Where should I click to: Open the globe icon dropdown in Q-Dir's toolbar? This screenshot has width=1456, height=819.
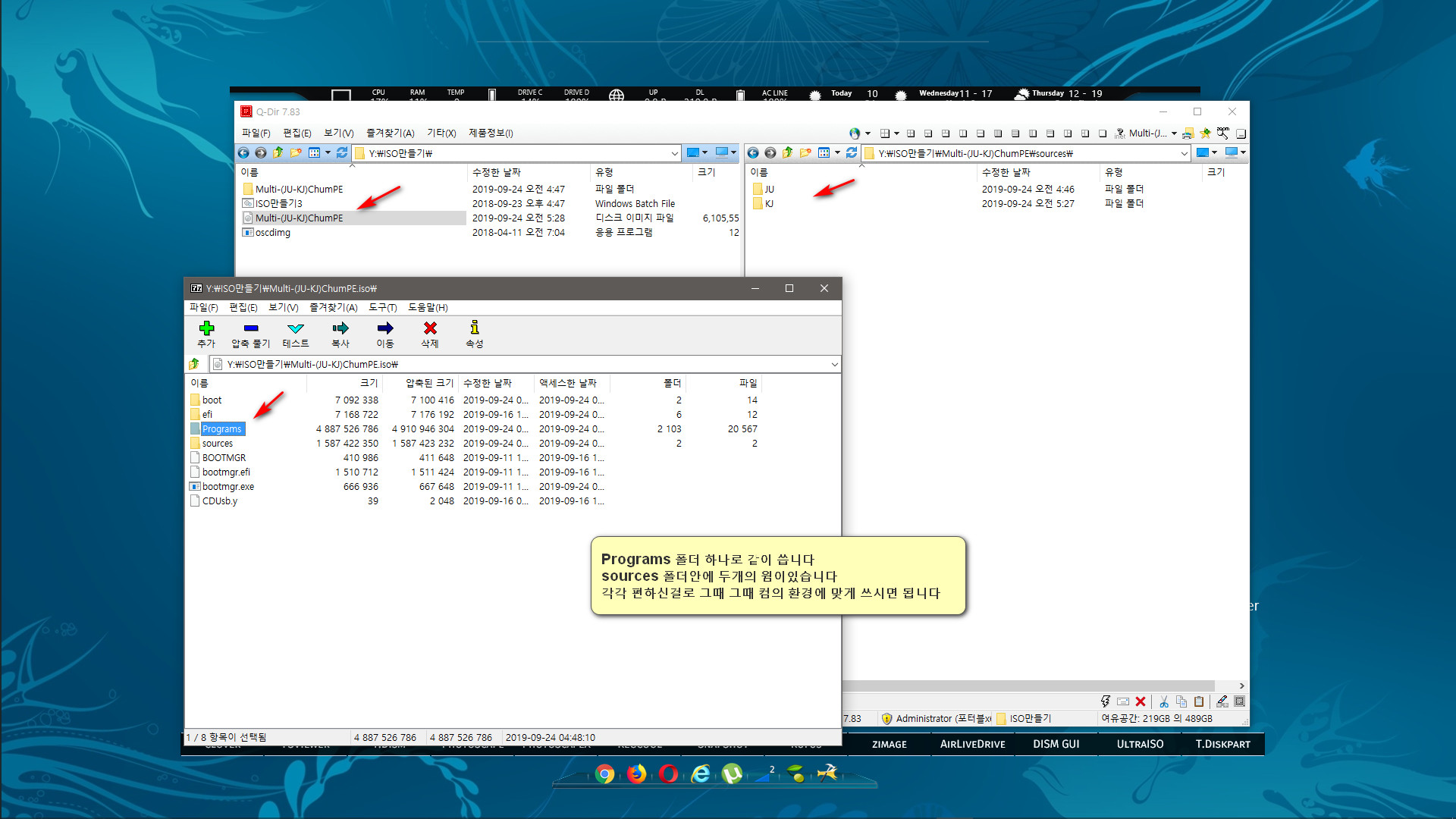point(868,133)
